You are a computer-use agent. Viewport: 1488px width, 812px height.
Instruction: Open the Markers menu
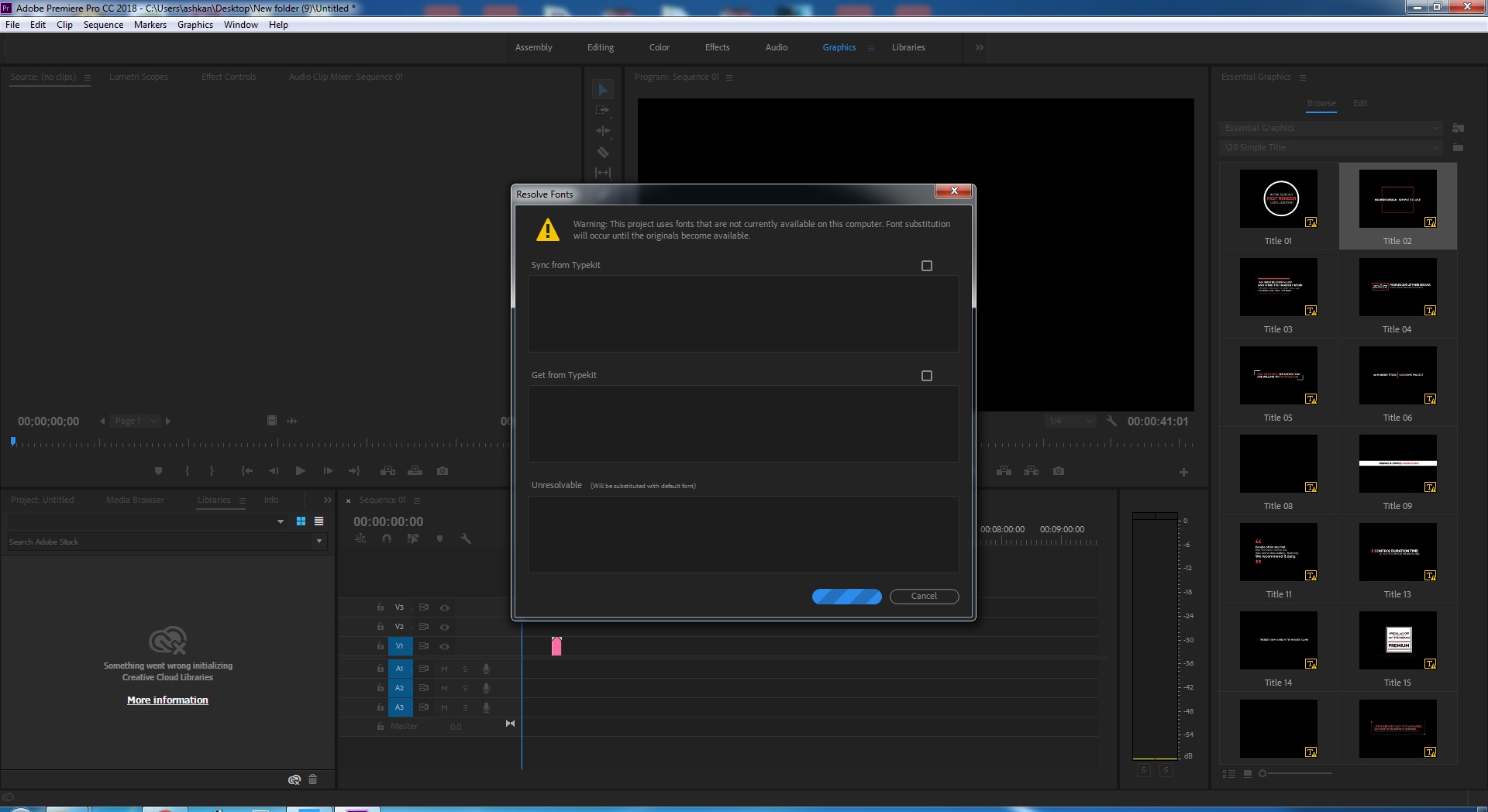pos(150,25)
